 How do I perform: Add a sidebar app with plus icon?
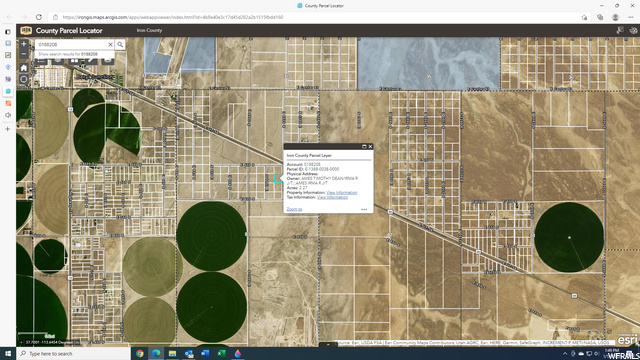pyautogui.click(x=8, y=129)
